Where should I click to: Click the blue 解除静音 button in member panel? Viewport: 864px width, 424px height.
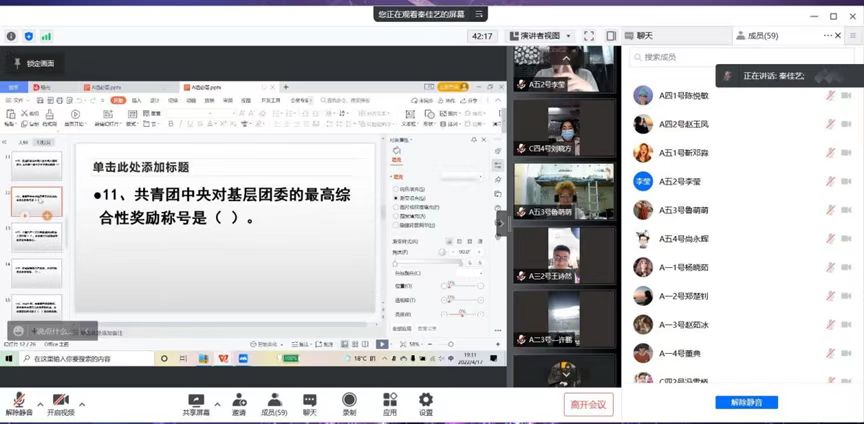pyautogui.click(x=746, y=402)
